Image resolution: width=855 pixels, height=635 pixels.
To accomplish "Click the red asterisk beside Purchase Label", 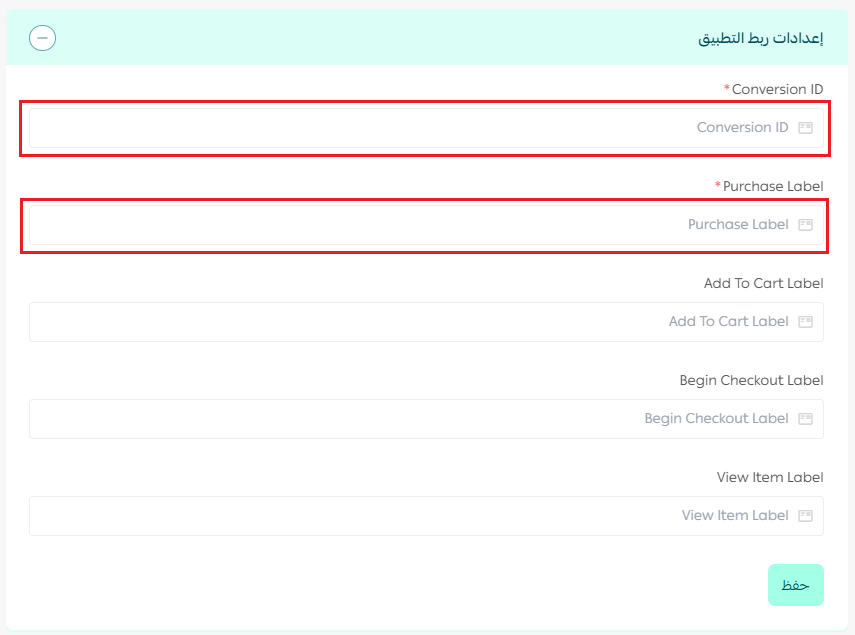I will tap(718, 185).
